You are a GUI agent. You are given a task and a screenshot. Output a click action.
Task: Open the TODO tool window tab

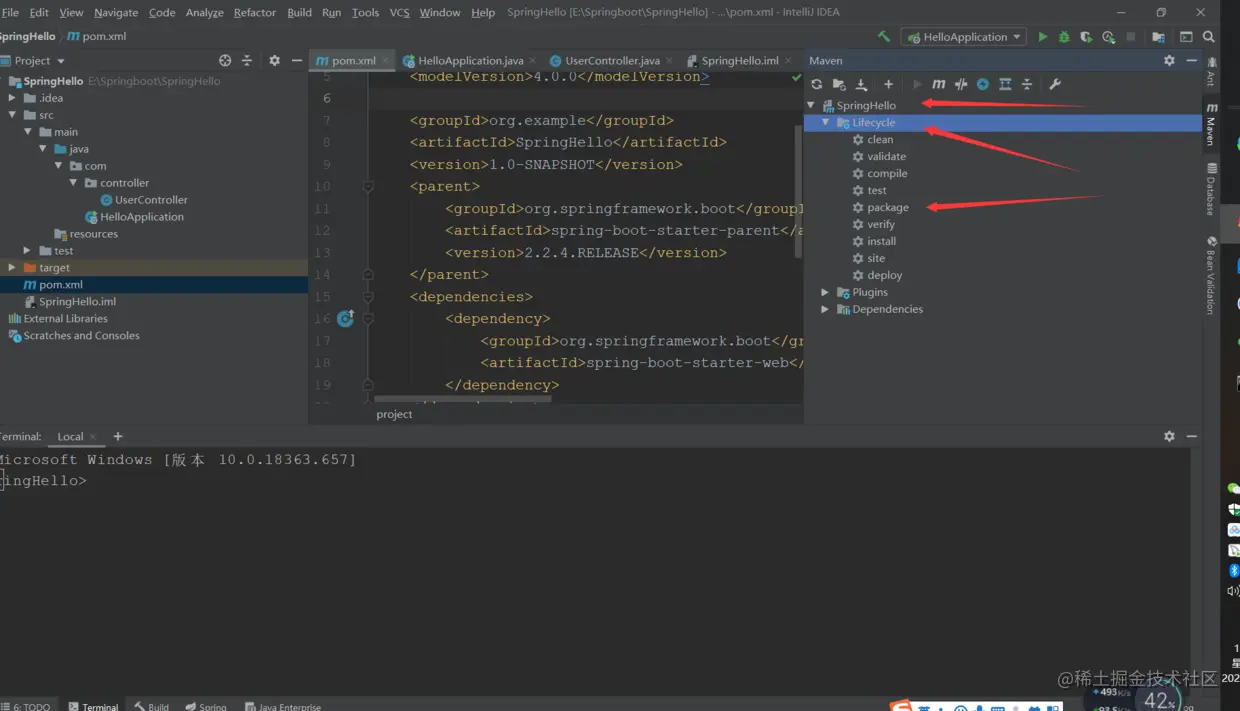26,706
